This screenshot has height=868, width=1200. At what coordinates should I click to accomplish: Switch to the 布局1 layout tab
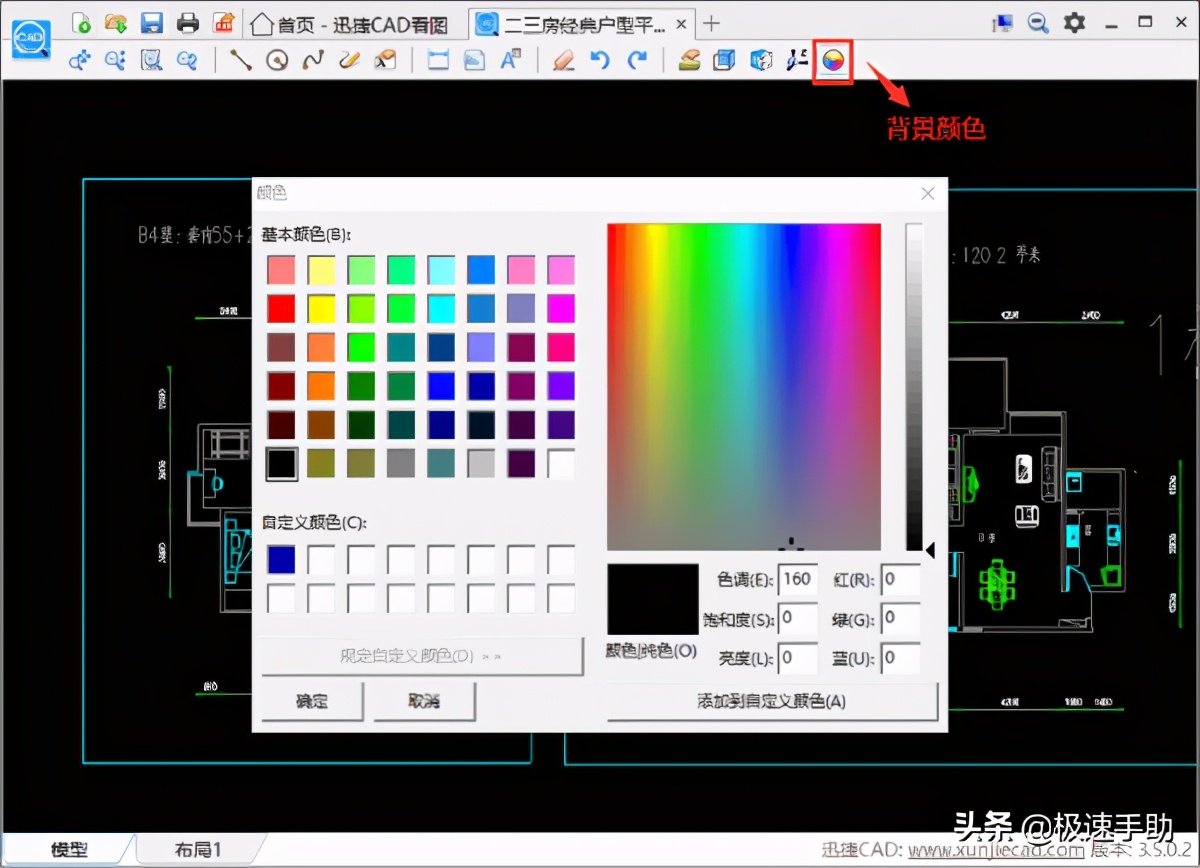click(197, 850)
